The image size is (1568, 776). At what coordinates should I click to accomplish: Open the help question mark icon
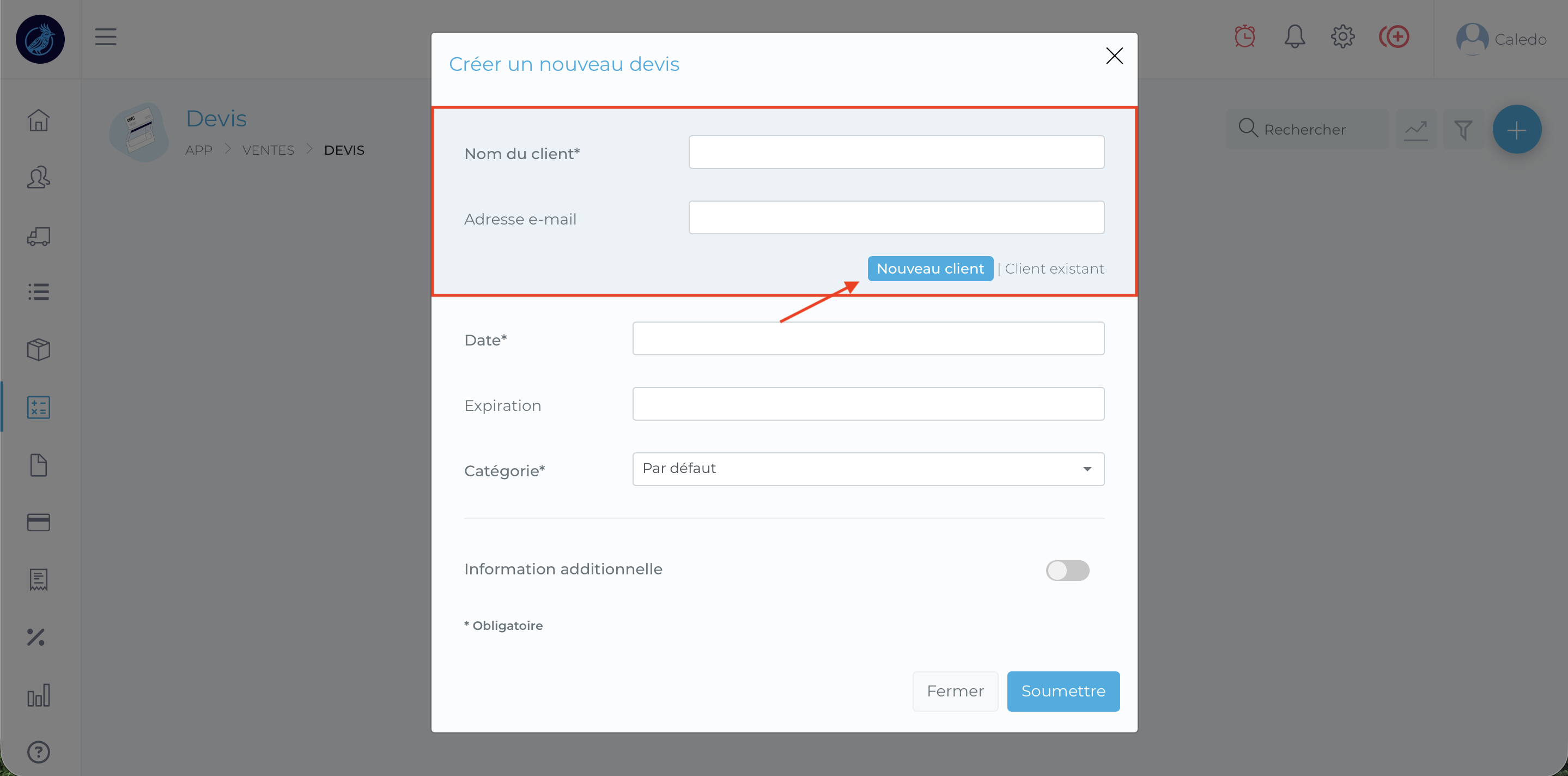tap(38, 752)
